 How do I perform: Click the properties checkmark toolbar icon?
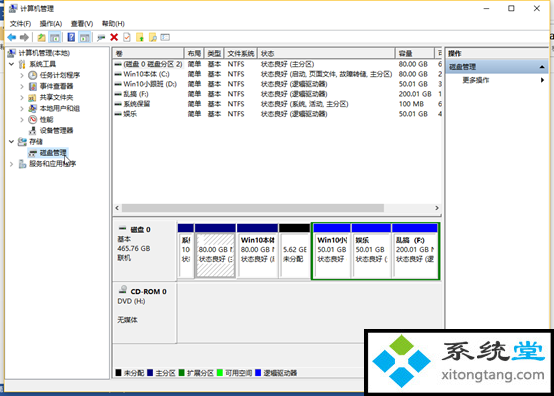coord(126,37)
